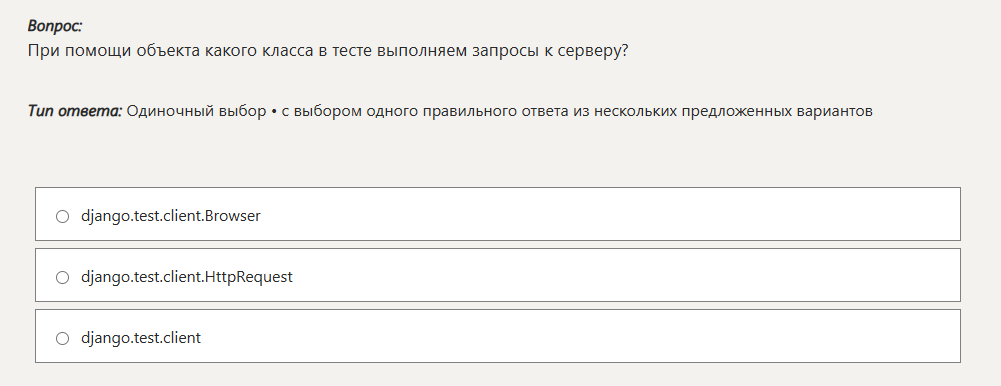Click the bullet separator after "Одиночный выбор"
Image resolution: width=1001 pixels, height=386 pixels.
(274, 112)
